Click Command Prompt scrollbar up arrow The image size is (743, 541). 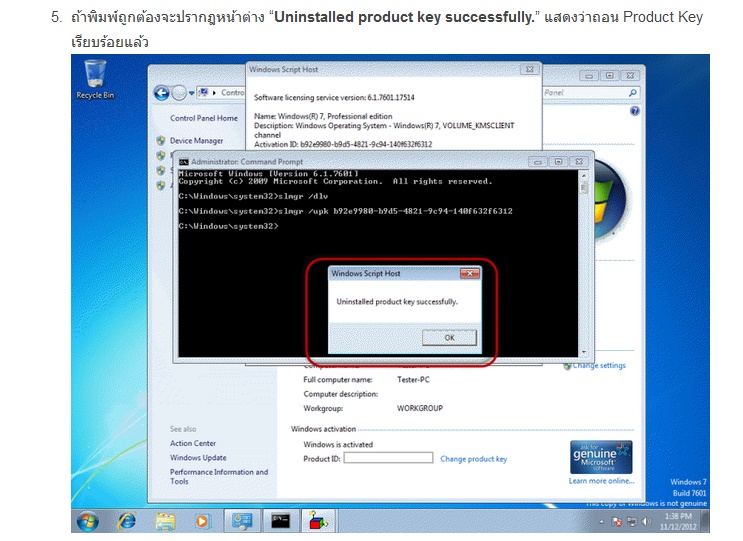(x=584, y=175)
